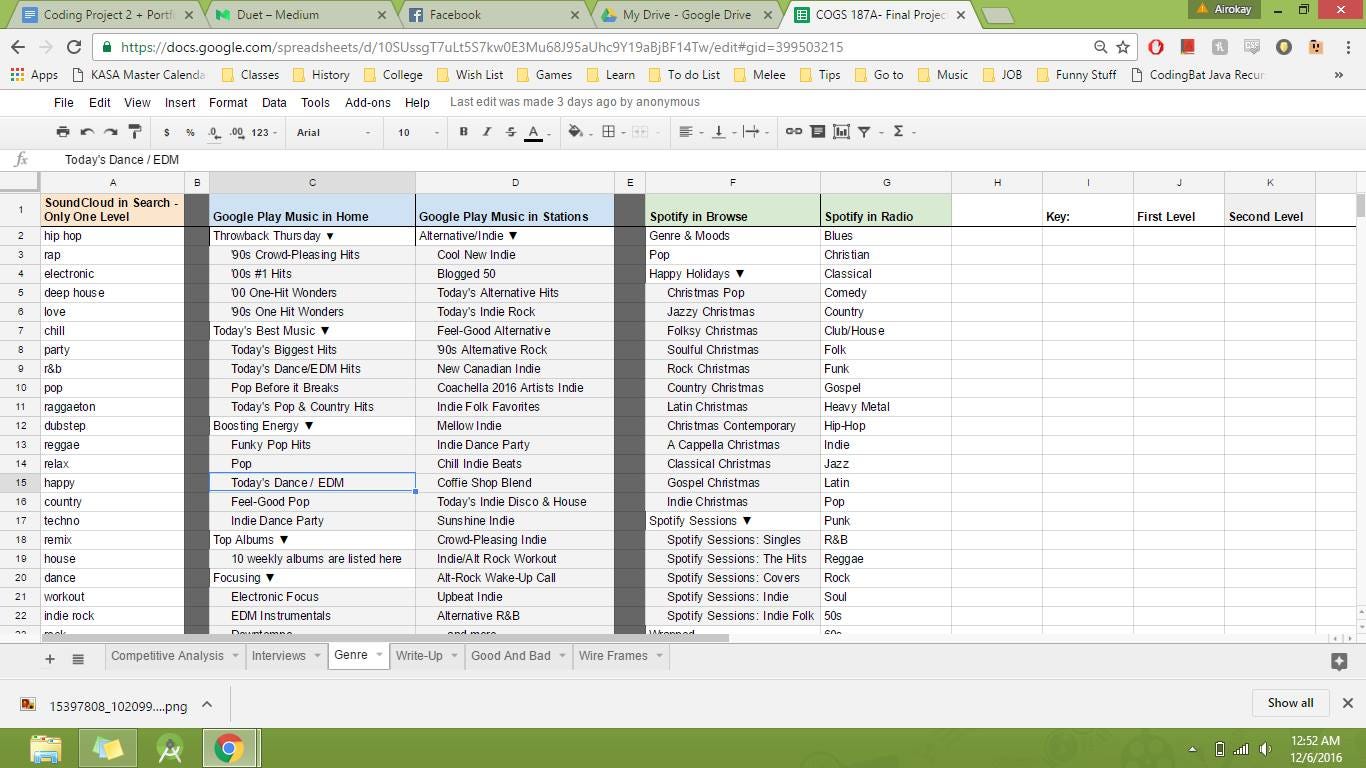Screen dimensions: 1366x768
Task: Apply strikethrough formatting
Action: point(511,132)
